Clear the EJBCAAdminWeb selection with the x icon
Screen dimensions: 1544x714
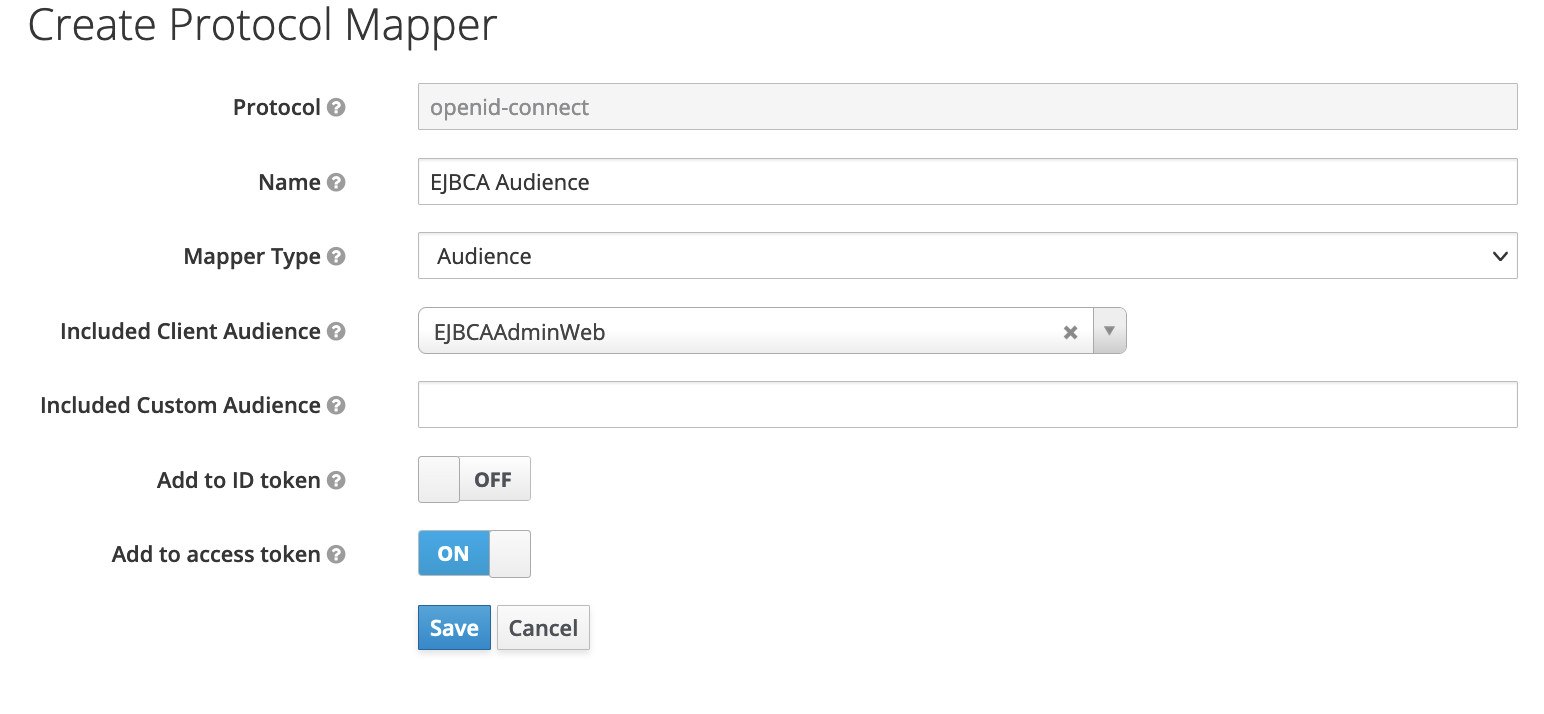pos(1070,332)
